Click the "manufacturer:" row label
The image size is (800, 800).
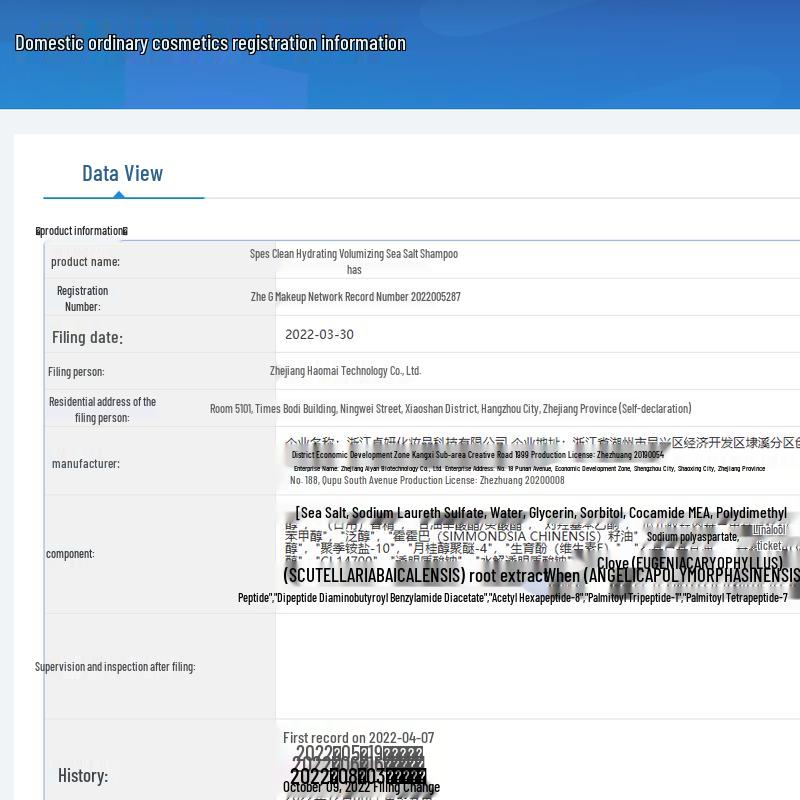point(86,464)
